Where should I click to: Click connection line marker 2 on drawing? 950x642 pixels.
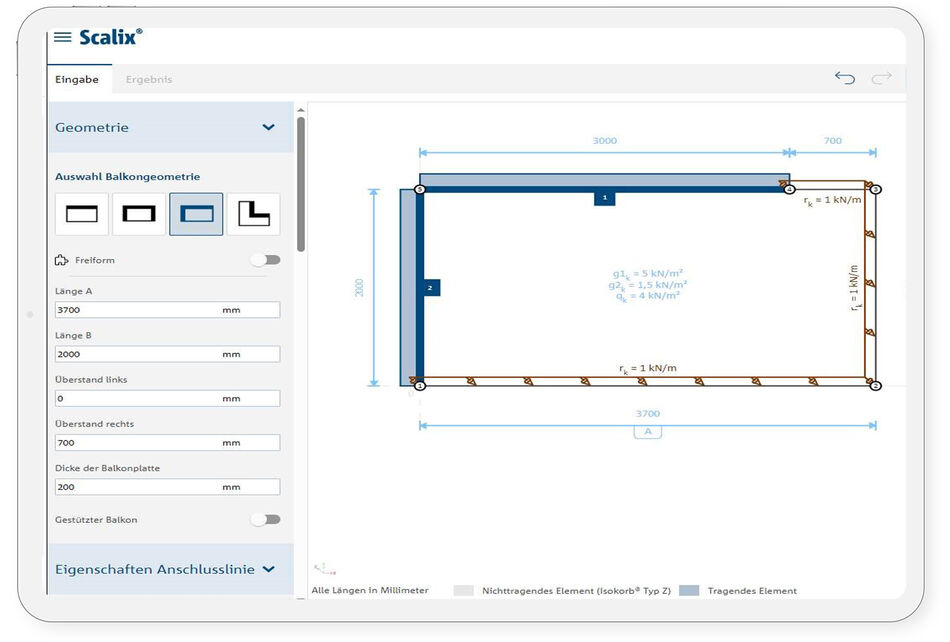point(430,288)
